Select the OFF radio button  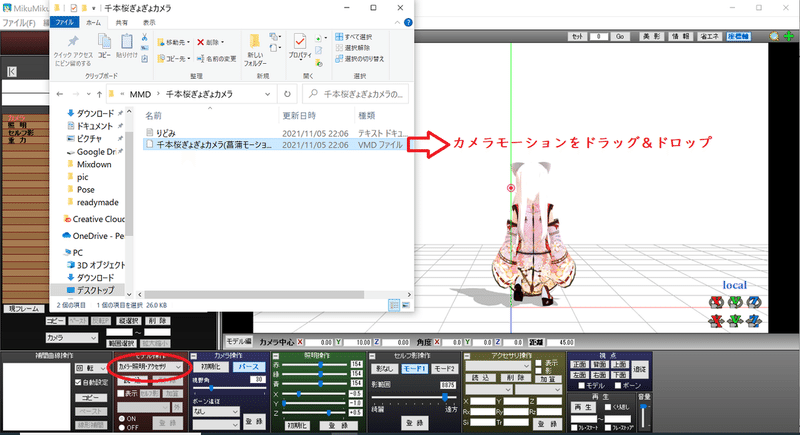[122, 427]
